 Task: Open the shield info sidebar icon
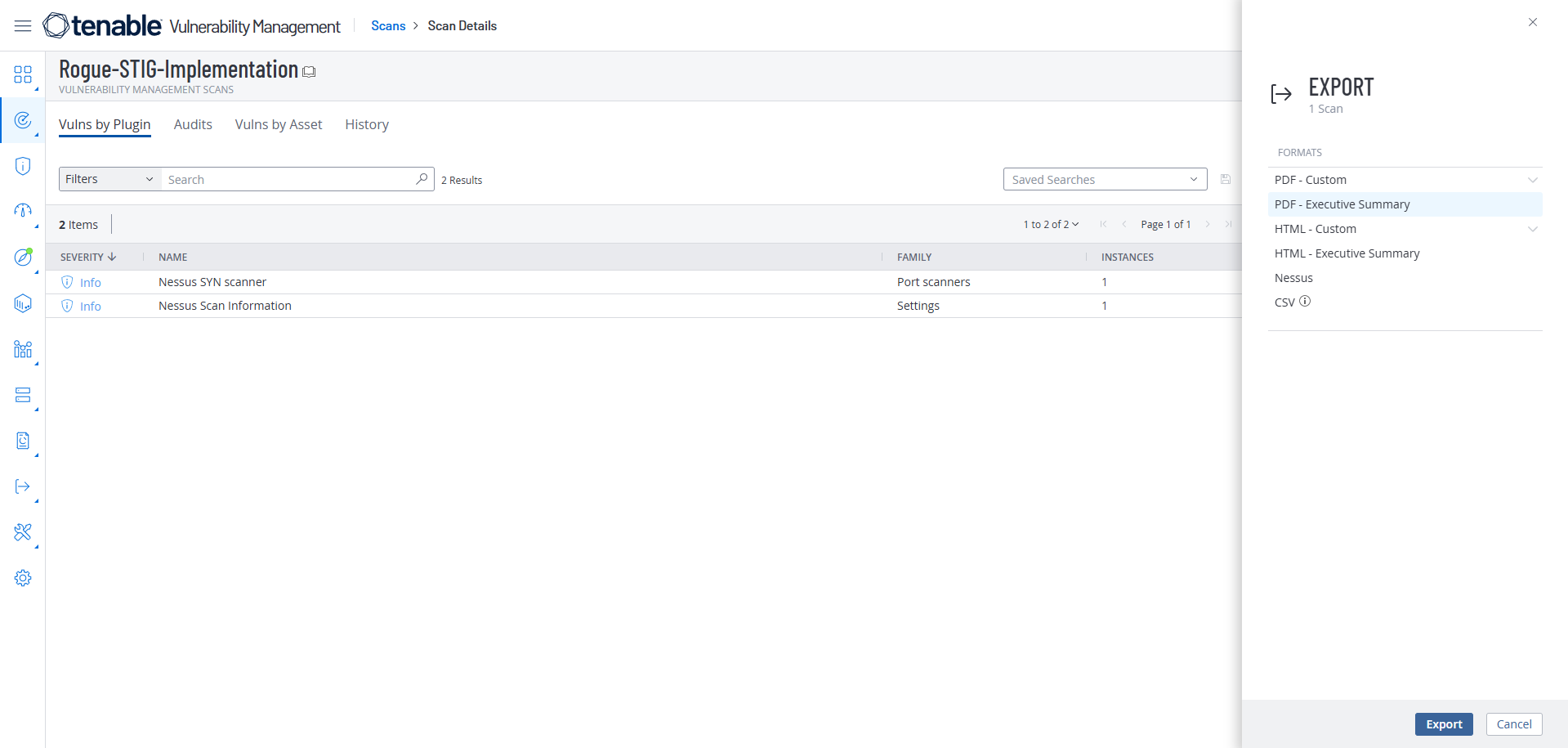click(23, 166)
